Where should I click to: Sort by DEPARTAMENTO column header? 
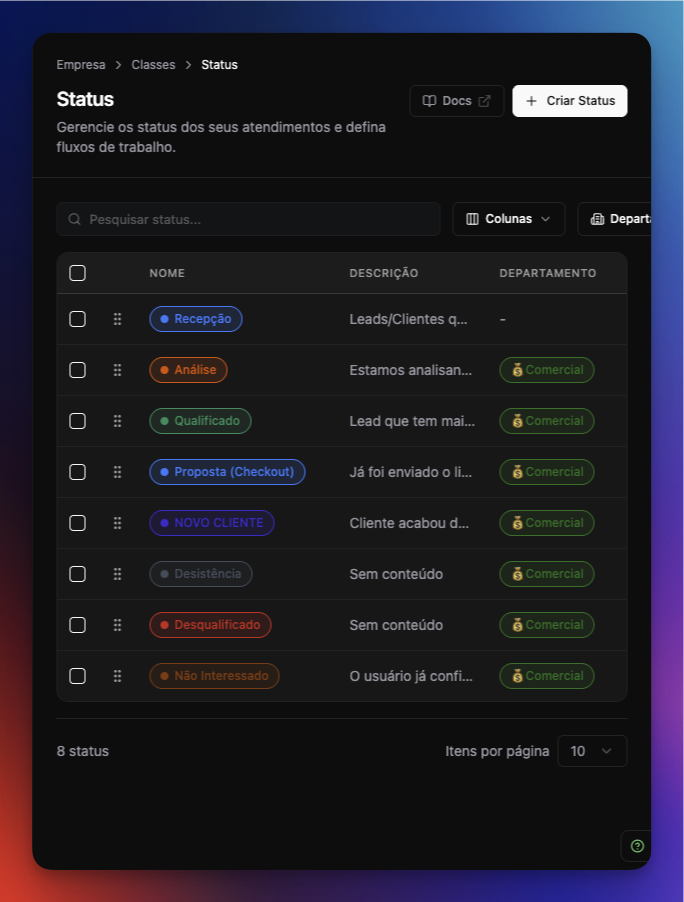pos(548,273)
